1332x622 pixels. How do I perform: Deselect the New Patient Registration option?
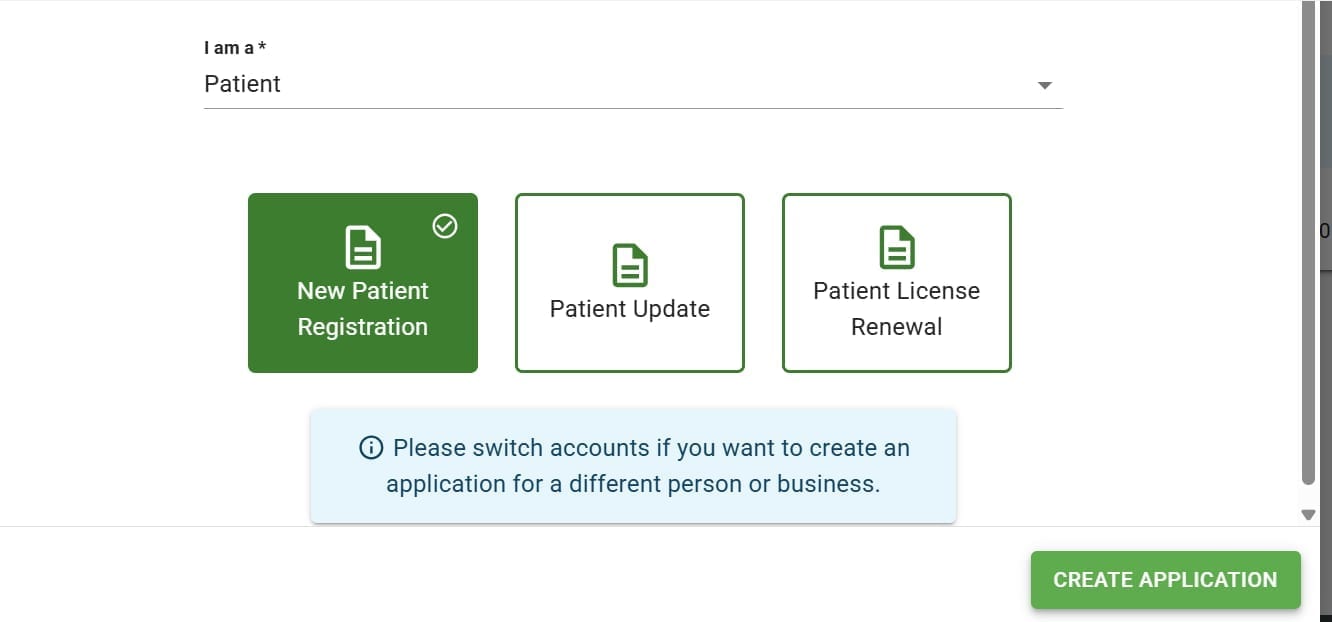click(x=362, y=283)
